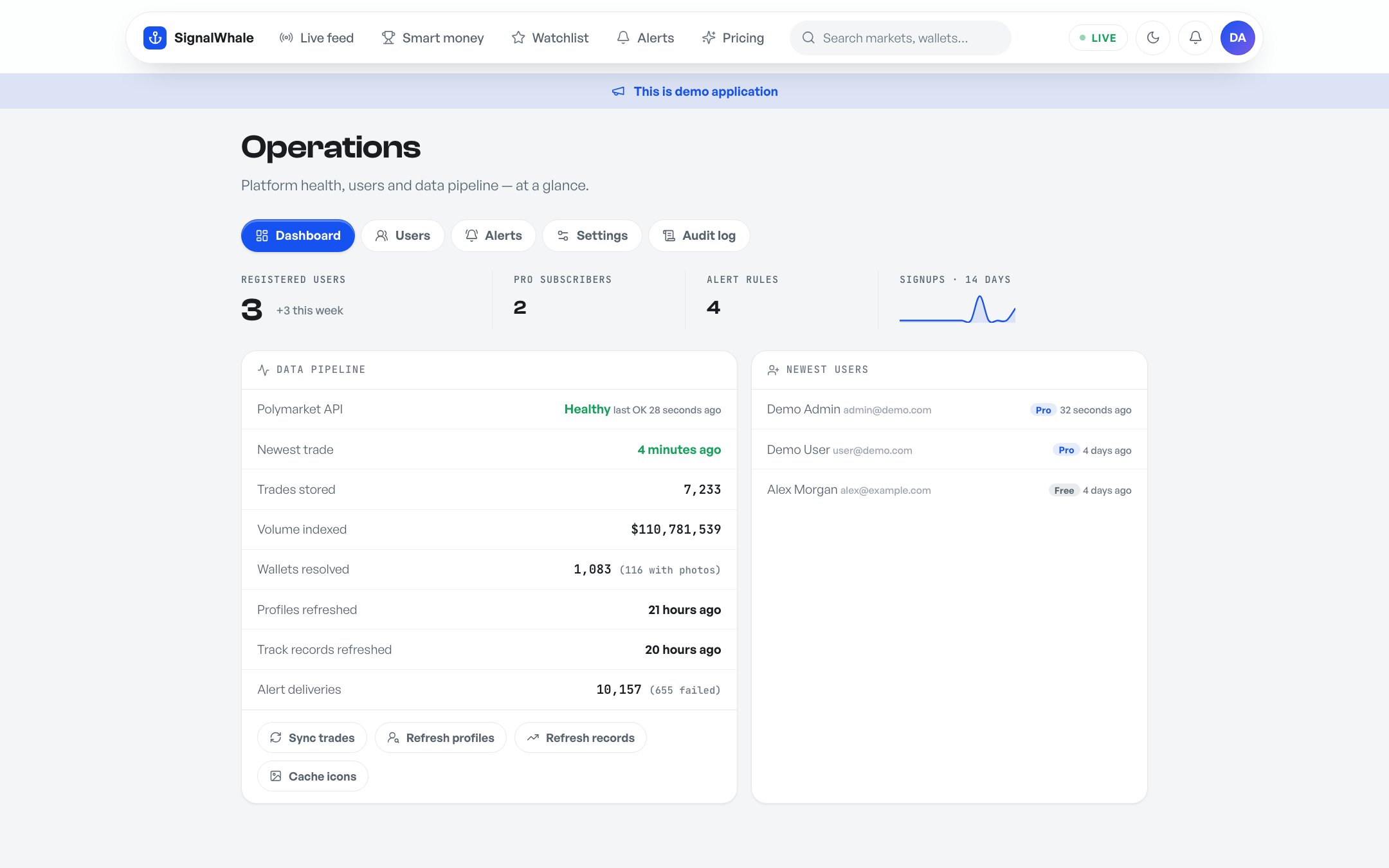Select the Dashboard tab

298,236
